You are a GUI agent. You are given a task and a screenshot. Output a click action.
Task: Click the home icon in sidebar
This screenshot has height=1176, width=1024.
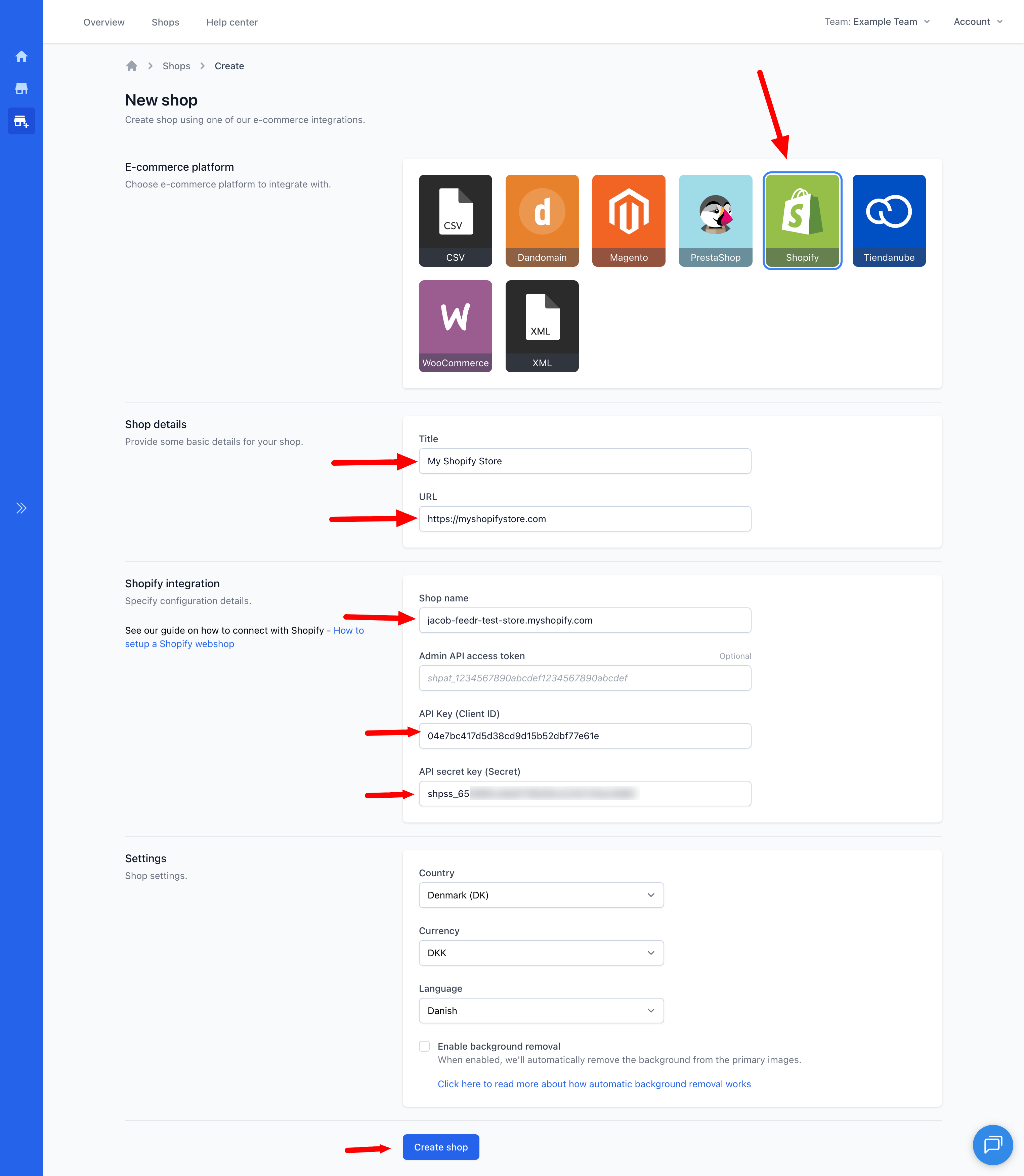click(x=21, y=56)
